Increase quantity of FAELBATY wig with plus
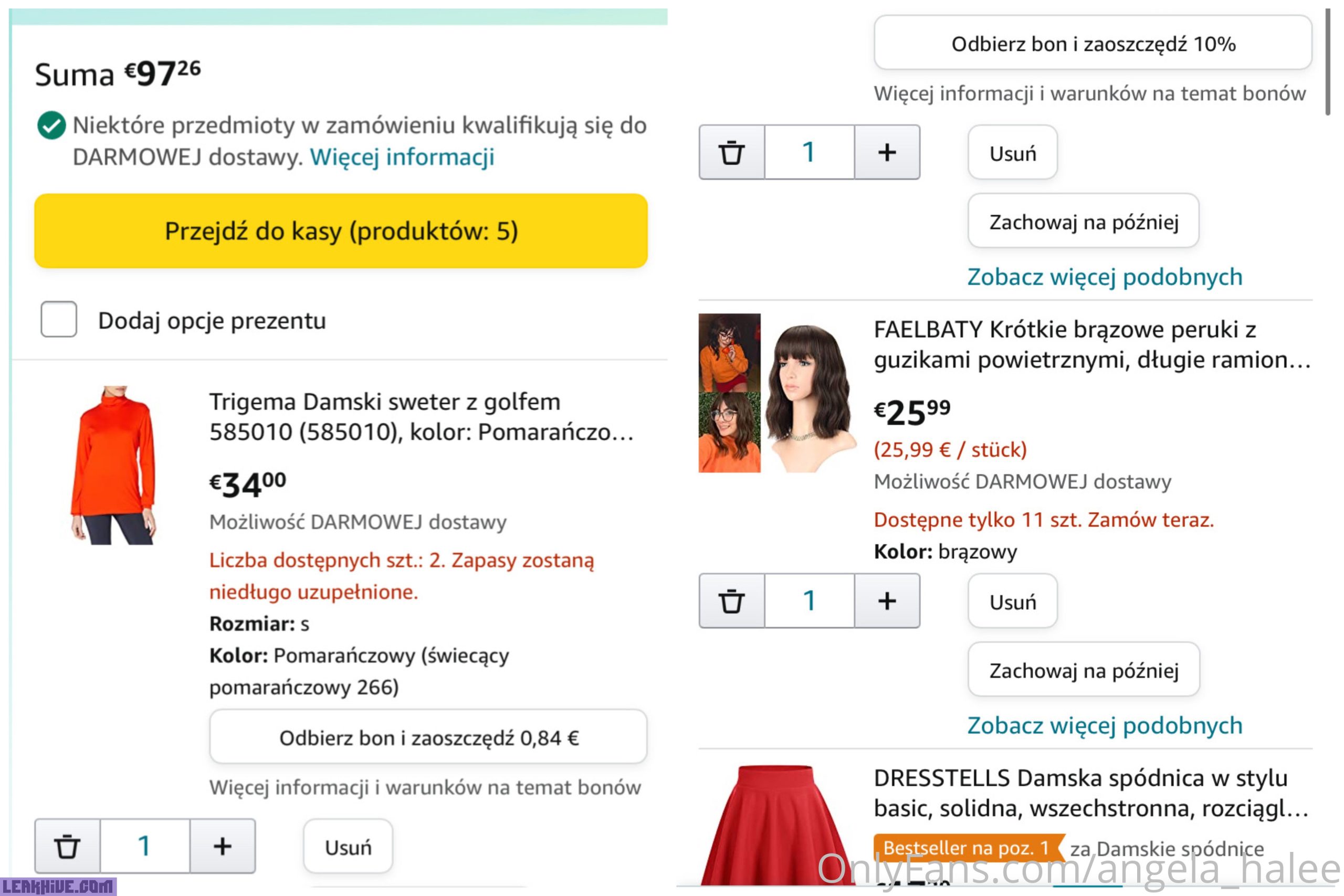Viewport: 1344px width, 896px height. point(887,601)
